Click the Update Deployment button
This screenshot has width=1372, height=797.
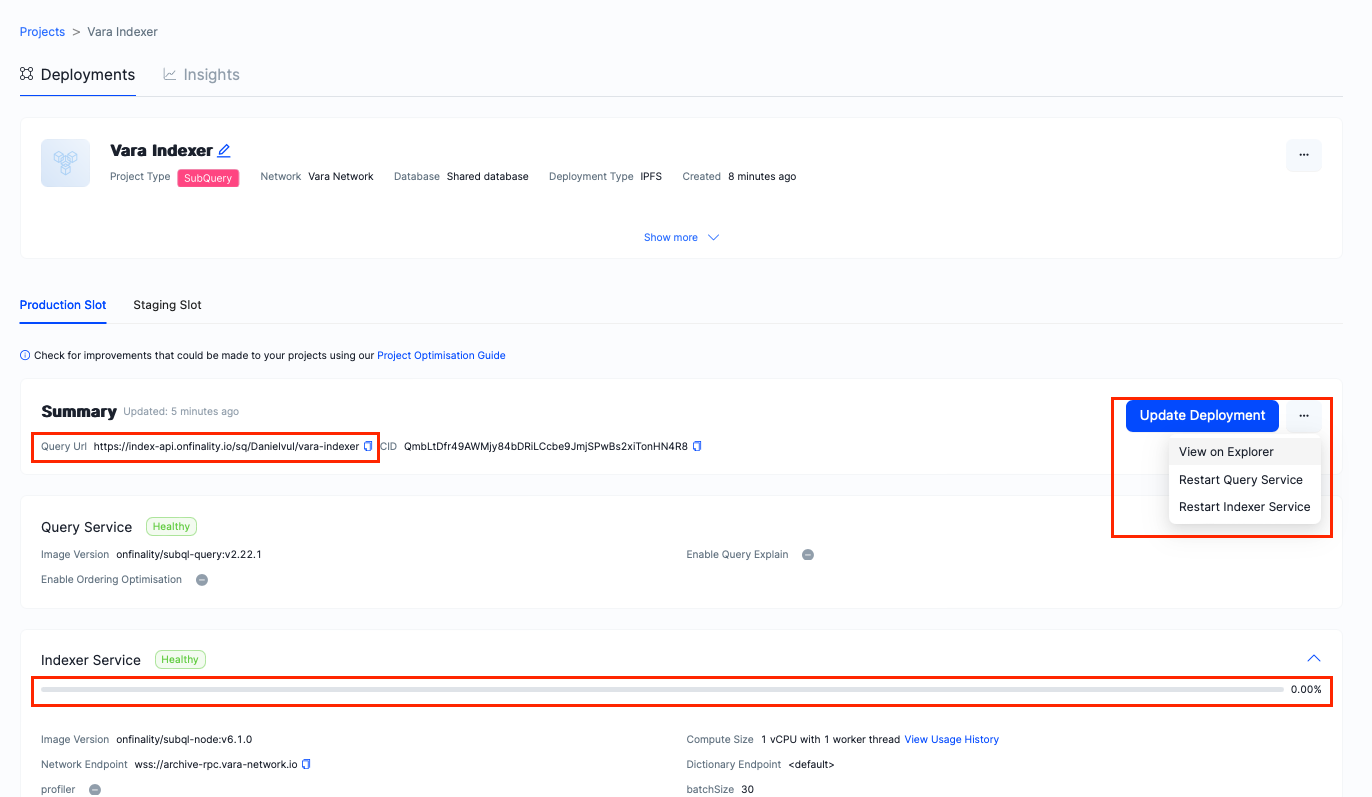pyautogui.click(x=1201, y=415)
